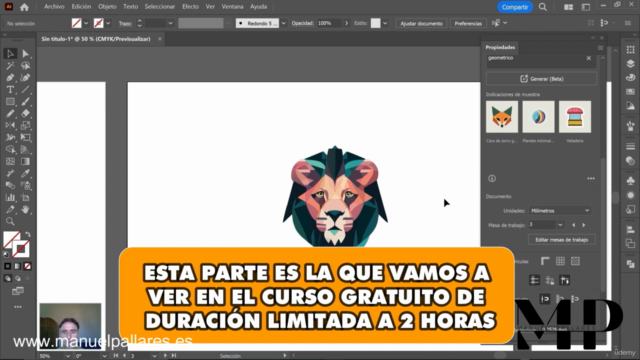Swap fill and stroke arrows

tap(27, 235)
